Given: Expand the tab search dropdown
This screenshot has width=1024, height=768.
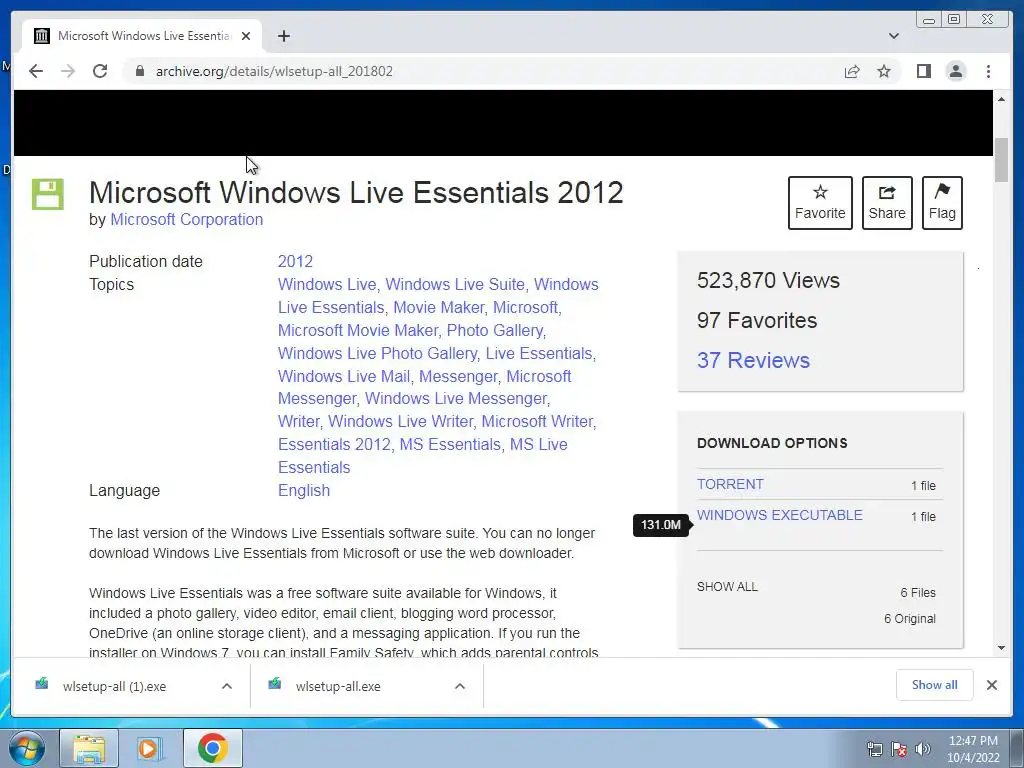Looking at the screenshot, I should click(x=893, y=36).
